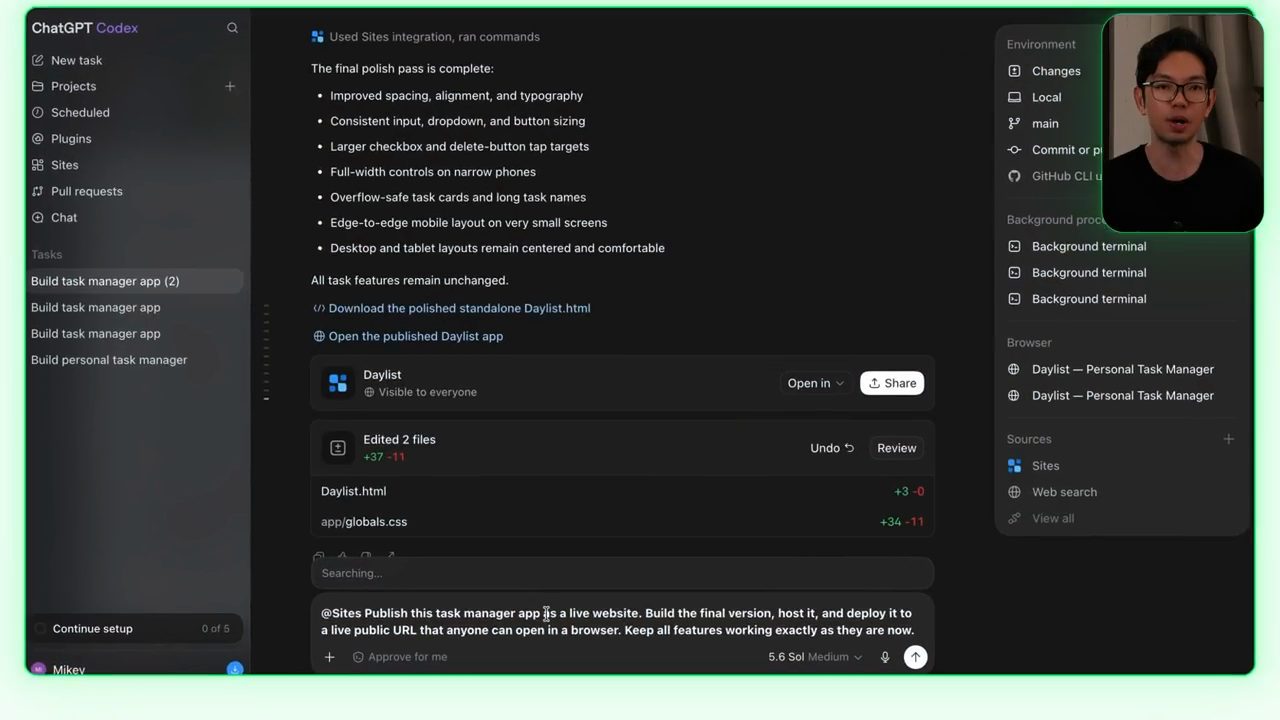Send the prompt with the arrow button
1280x720 pixels.
click(915, 657)
